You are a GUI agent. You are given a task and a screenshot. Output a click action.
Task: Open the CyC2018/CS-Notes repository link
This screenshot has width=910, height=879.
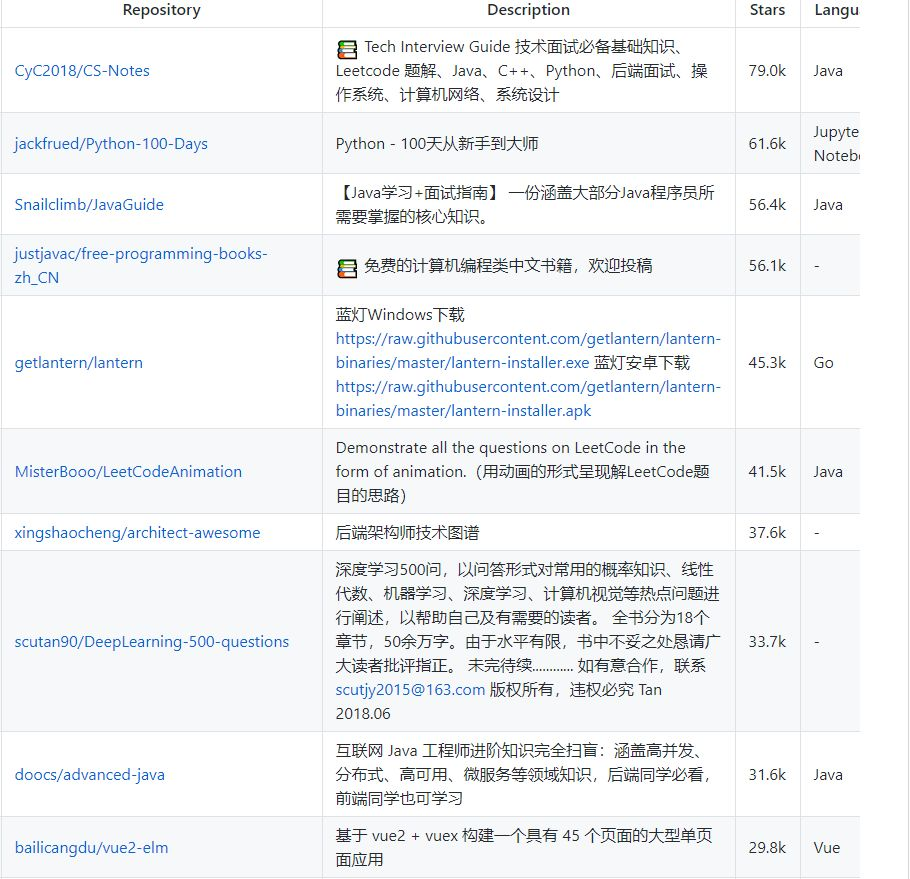click(82, 71)
